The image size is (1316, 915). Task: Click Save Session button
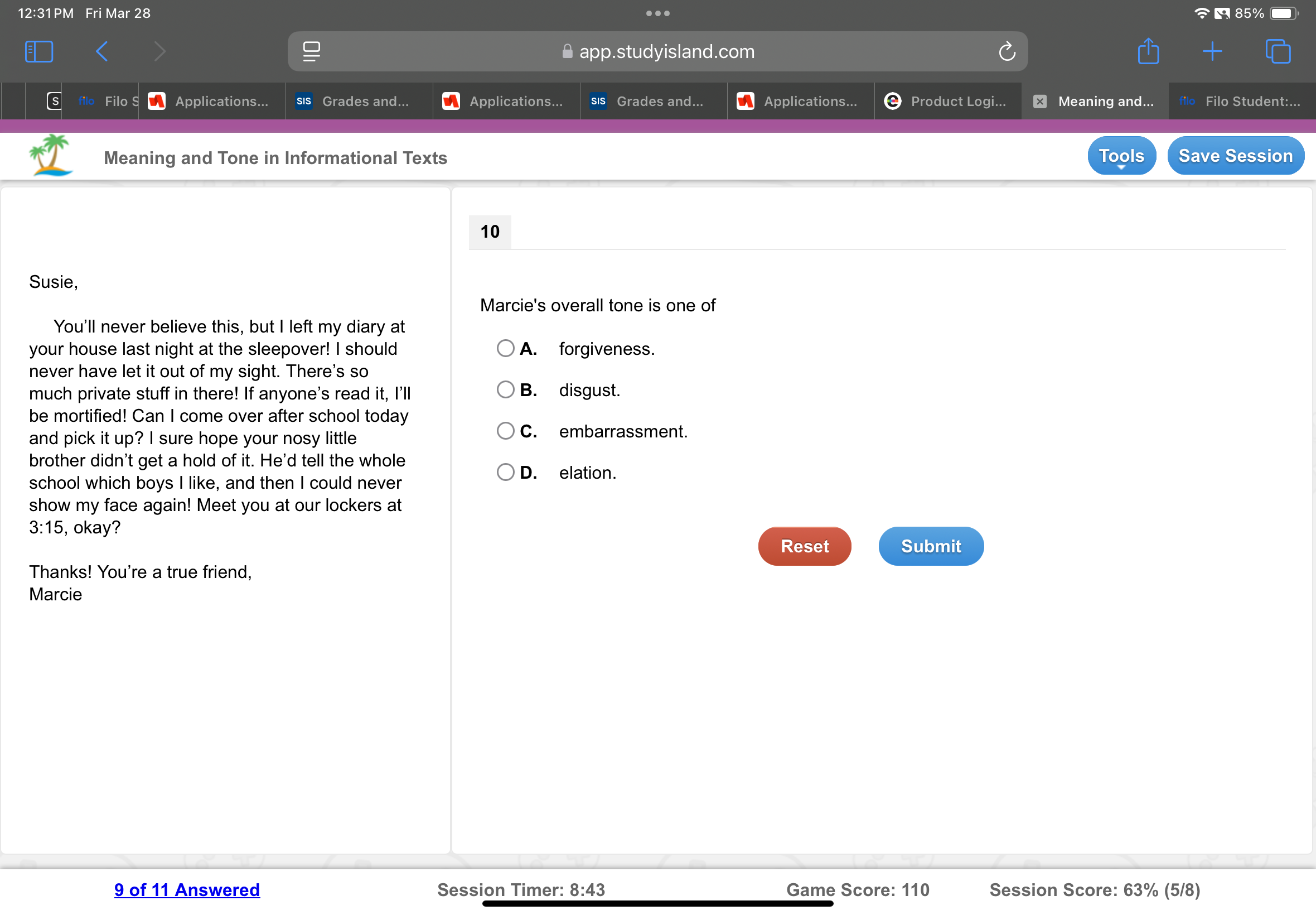[1236, 156]
